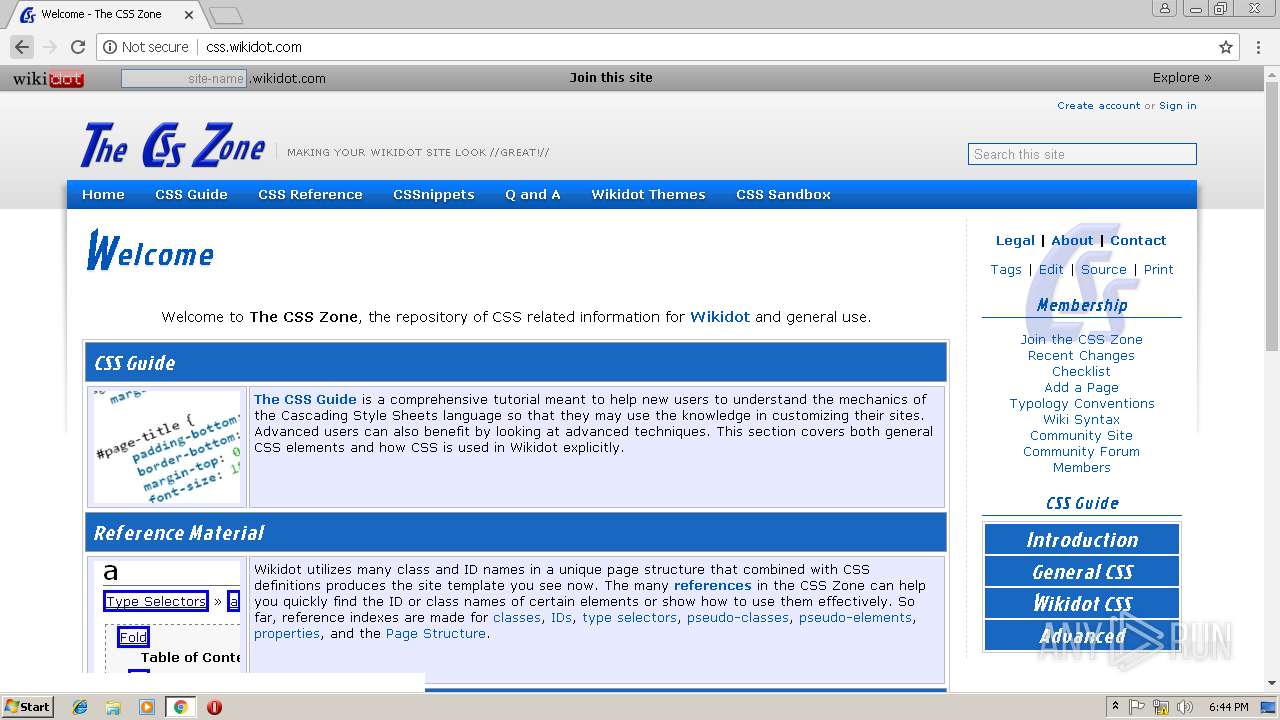This screenshot has width=1280, height=720.
Task: Click the red antivirus taskbar icon
Action: (214, 707)
